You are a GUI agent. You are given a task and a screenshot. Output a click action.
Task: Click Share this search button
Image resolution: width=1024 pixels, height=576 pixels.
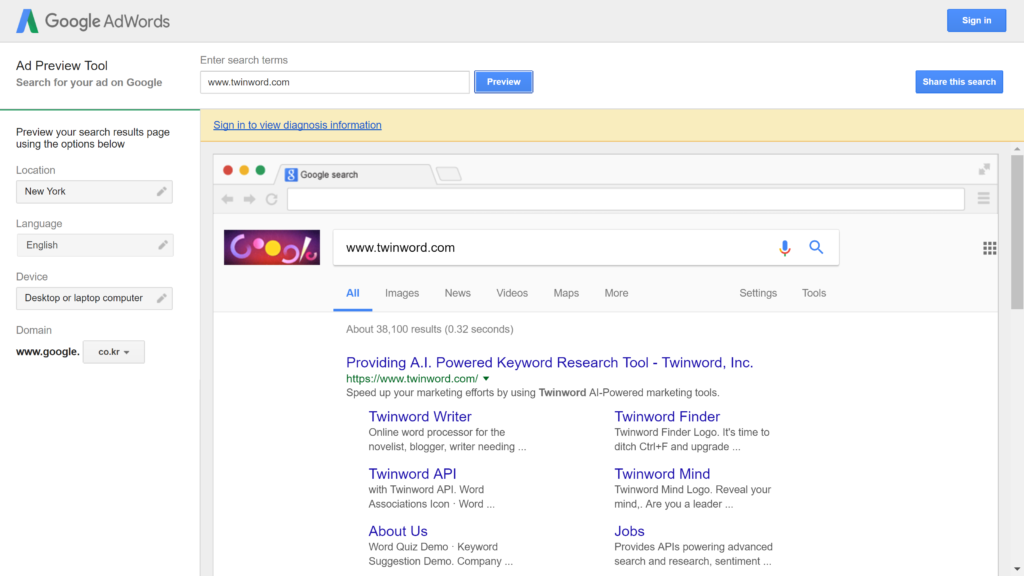pyautogui.click(x=959, y=82)
